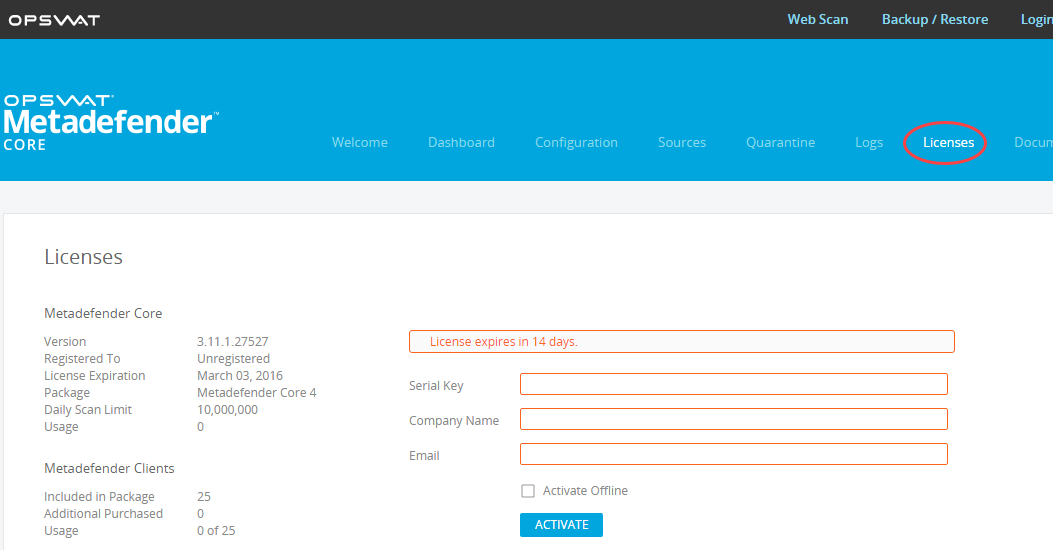Open the Quarantine tab
The image size is (1053, 550).
780,142
